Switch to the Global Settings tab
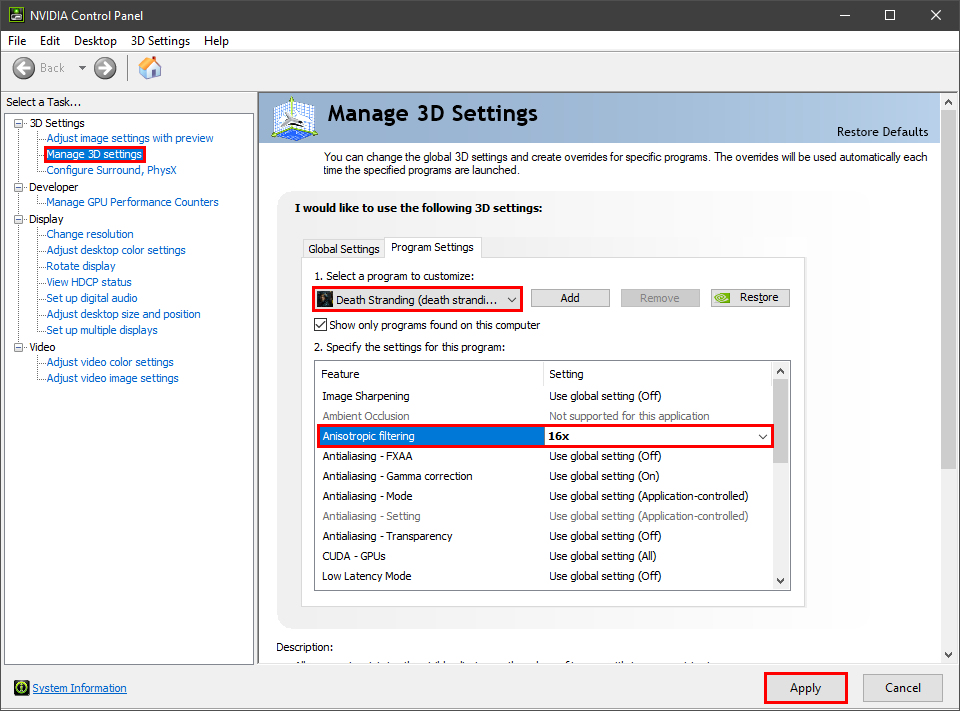This screenshot has width=960, height=711. point(344,248)
